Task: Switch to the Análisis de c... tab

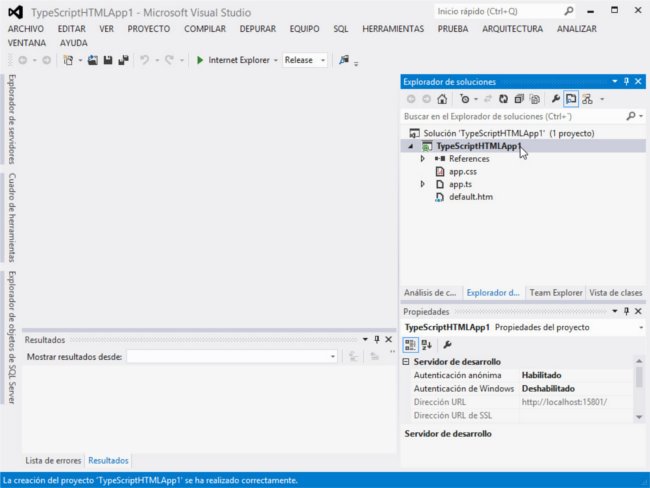Action: click(x=430, y=293)
